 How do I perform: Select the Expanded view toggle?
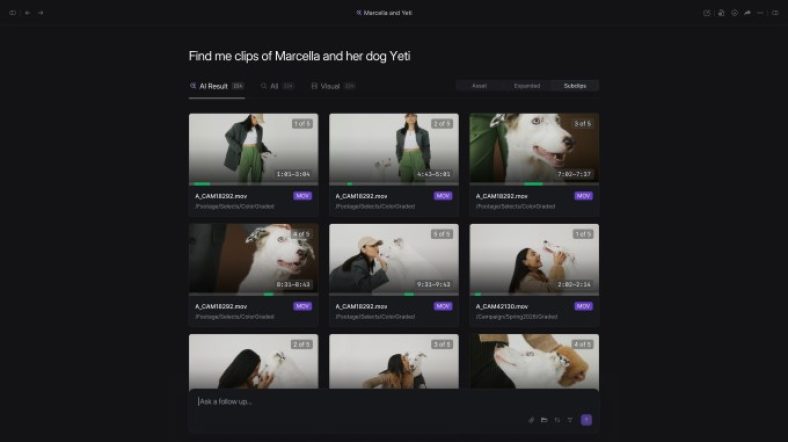pos(527,86)
